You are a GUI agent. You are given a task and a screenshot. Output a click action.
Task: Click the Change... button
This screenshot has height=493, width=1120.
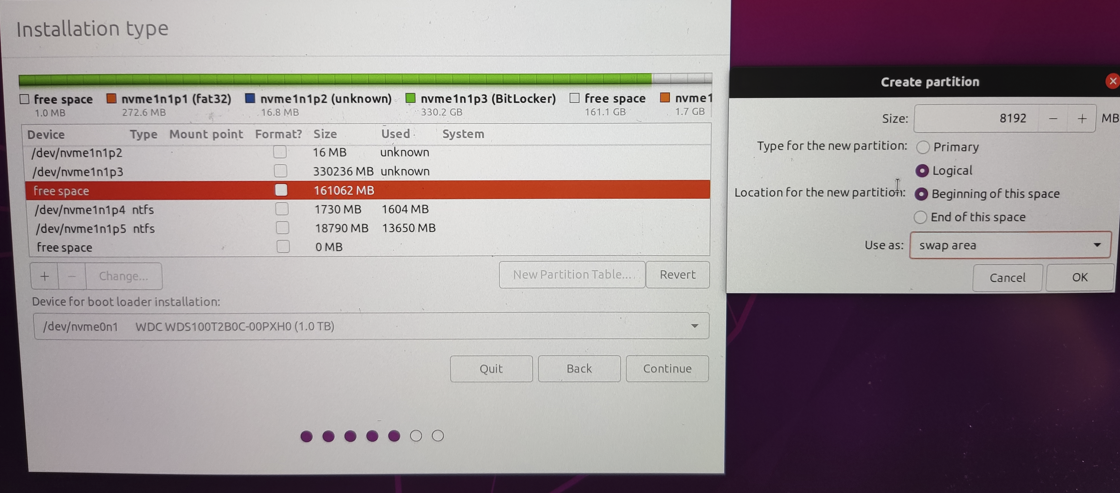[124, 276]
